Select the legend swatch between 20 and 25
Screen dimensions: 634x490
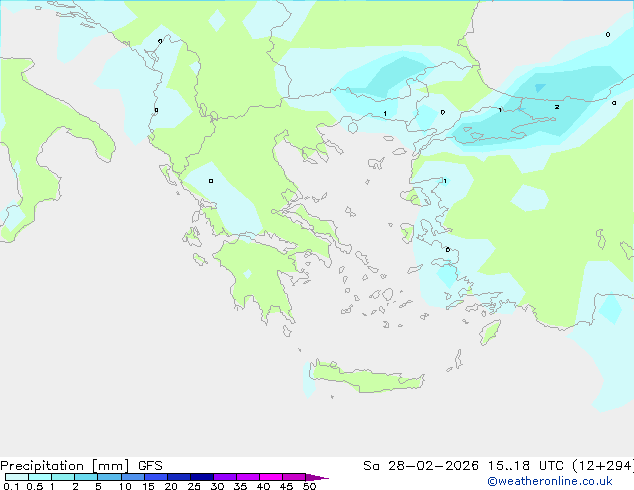(x=178, y=477)
